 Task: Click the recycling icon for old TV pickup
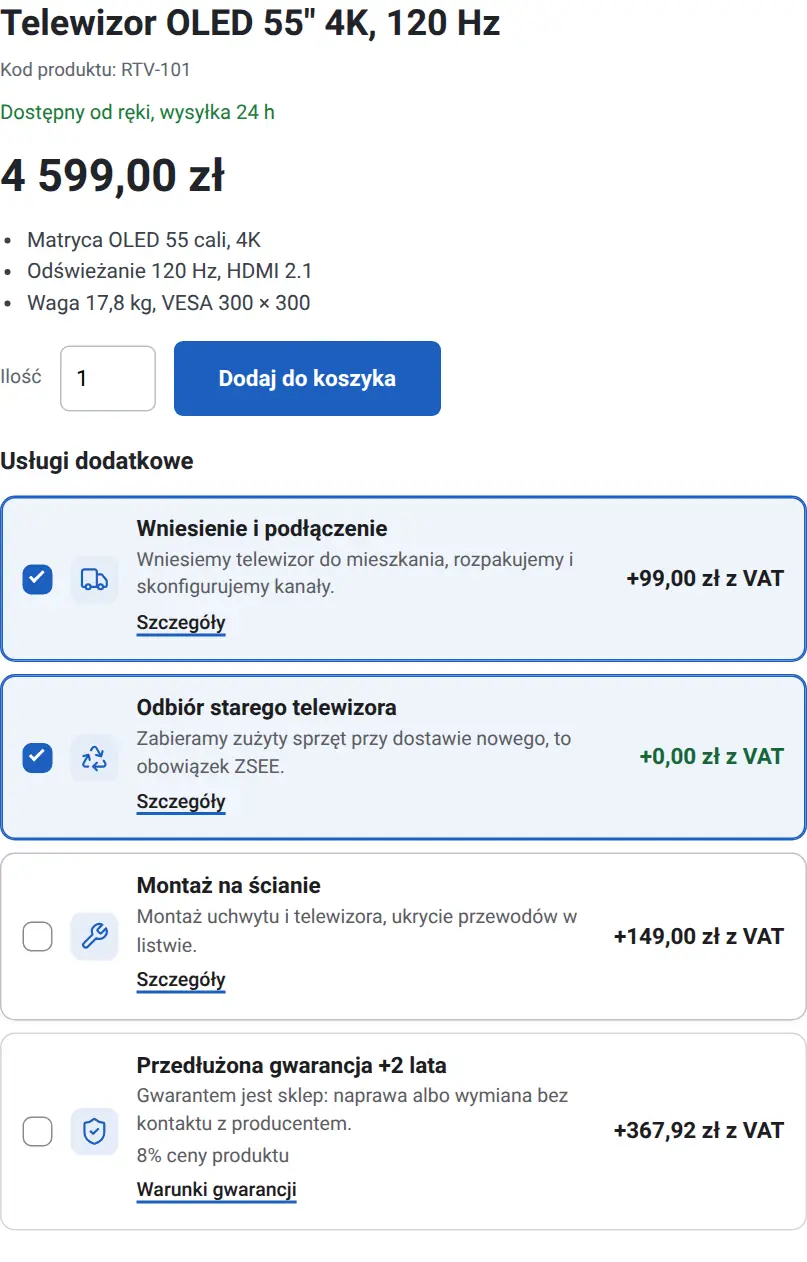(x=94, y=758)
